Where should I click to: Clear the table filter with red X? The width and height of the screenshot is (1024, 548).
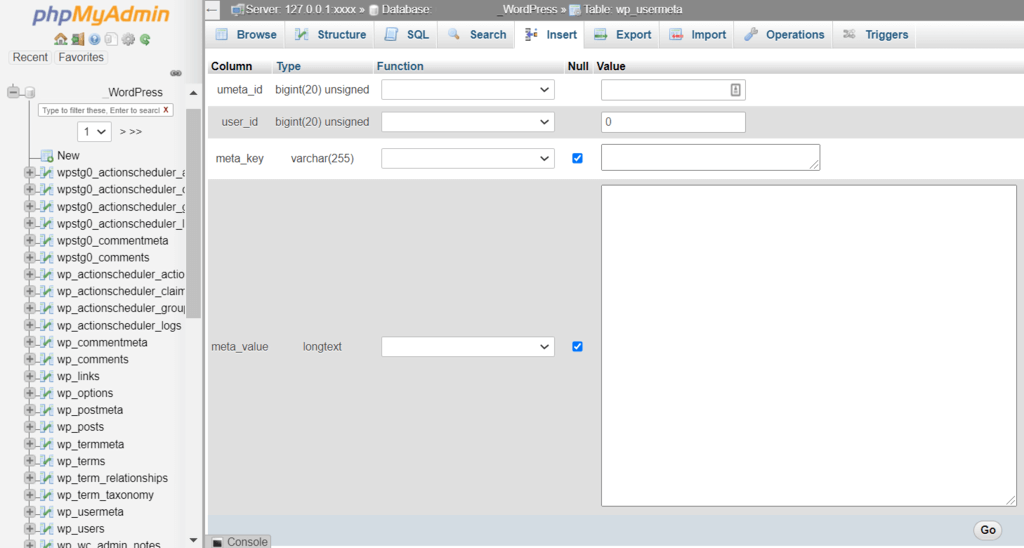(x=166, y=110)
